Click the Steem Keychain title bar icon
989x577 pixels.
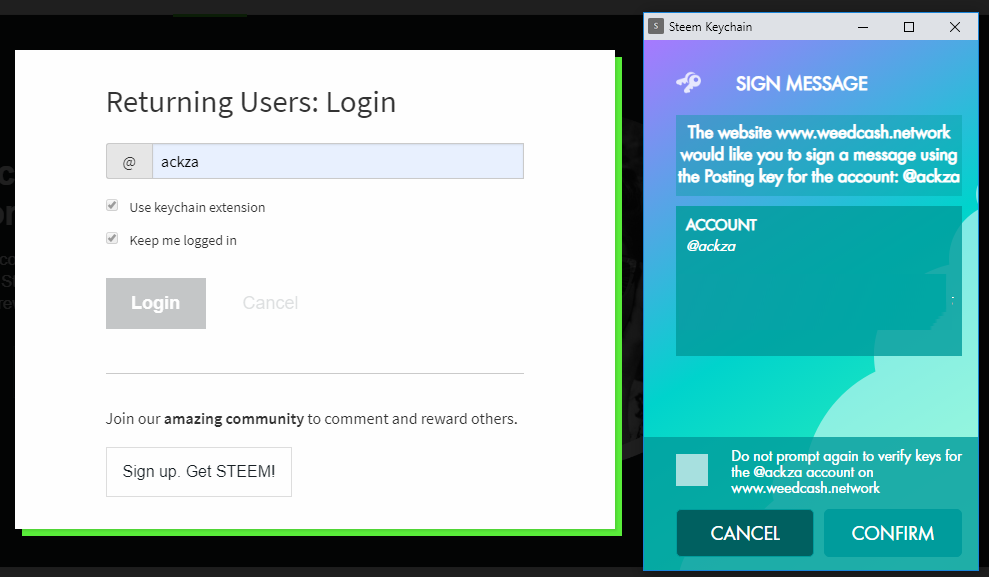(656, 26)
